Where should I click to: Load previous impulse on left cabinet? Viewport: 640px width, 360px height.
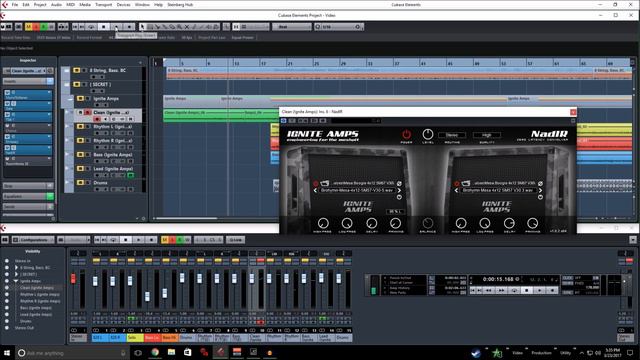tap(315, 190)
